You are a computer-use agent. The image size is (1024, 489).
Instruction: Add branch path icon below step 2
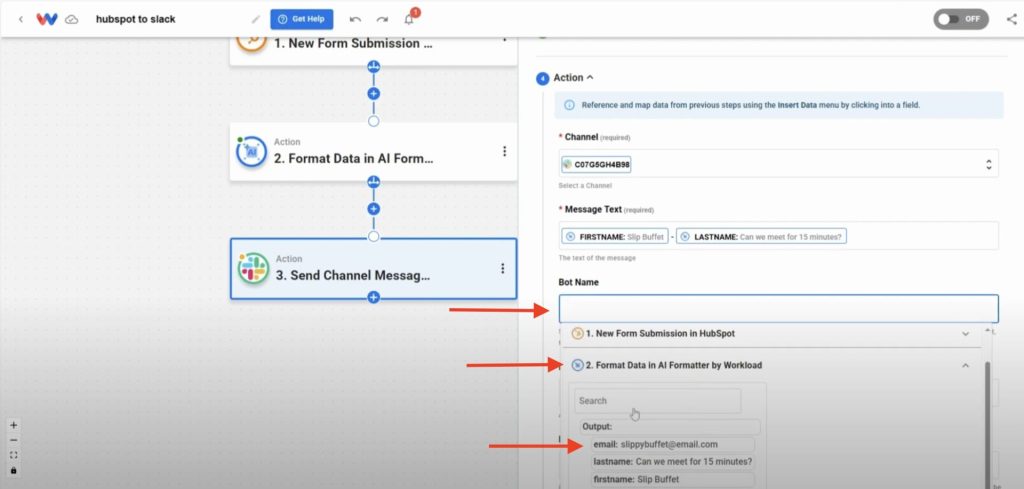click(374, 181)
